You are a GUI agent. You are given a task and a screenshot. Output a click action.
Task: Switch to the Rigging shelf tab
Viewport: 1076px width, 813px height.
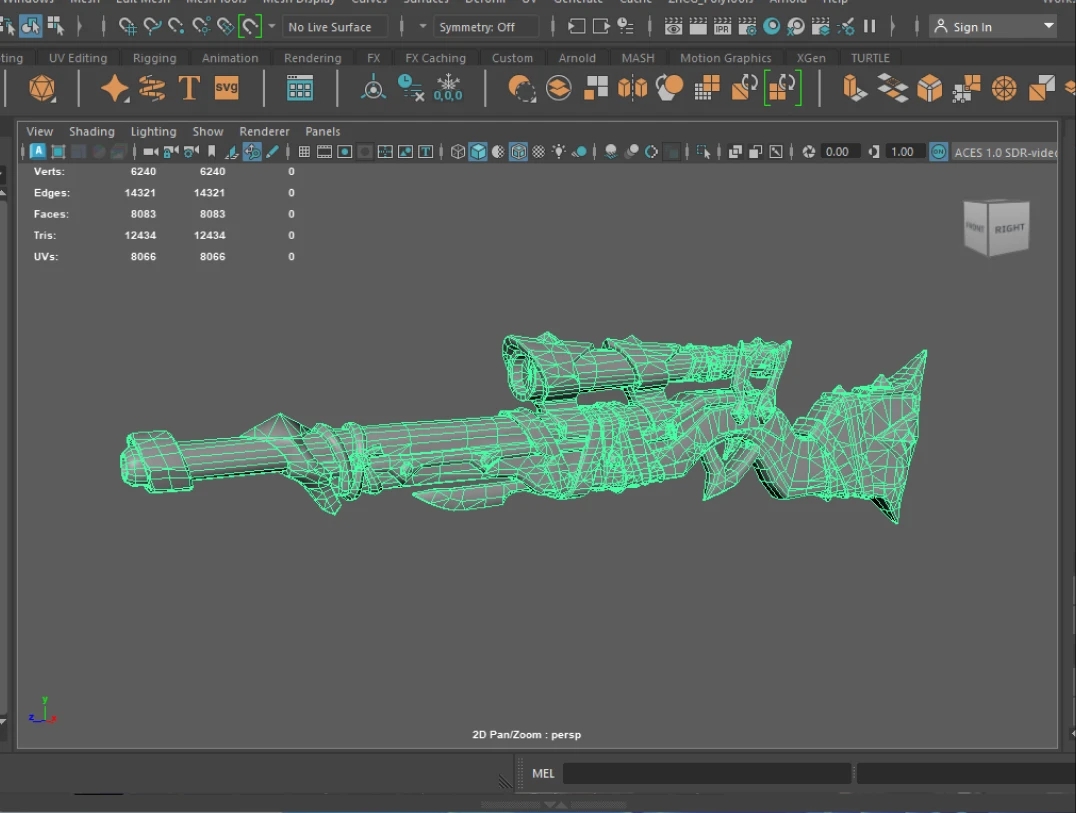pos(154,58)
